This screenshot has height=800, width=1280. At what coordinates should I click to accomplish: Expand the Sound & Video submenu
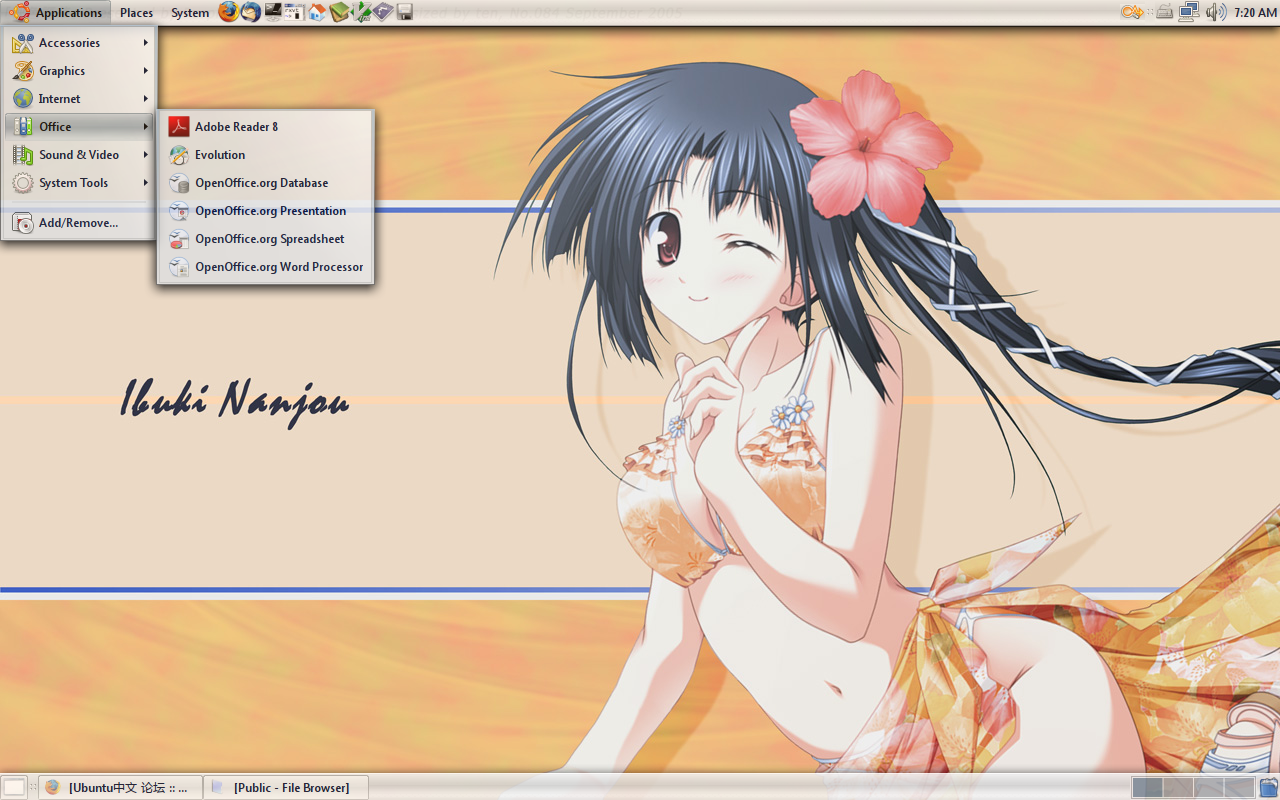coord(80,155)
